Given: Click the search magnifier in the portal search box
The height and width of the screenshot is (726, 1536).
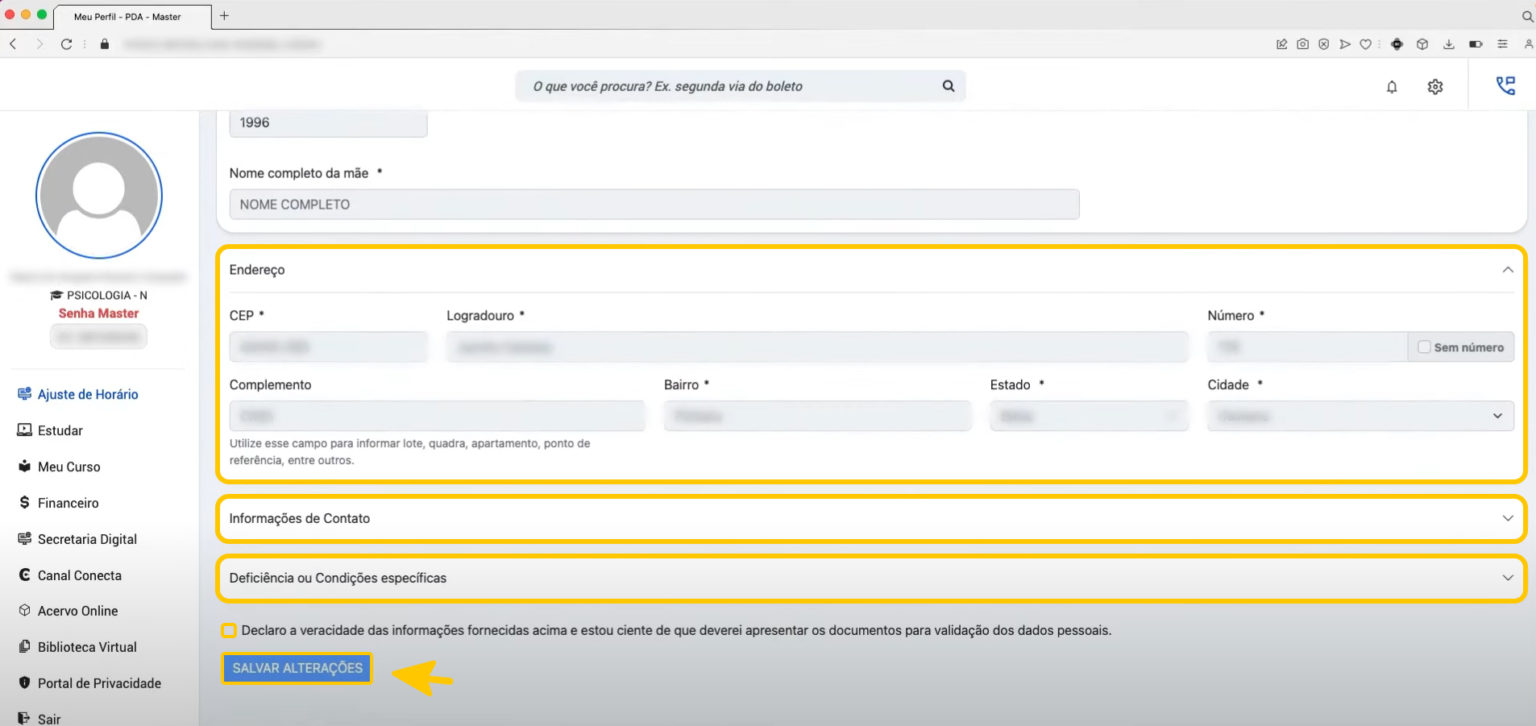Looking at the screenshot, I should pyautogui.click(x=948, y=86).
